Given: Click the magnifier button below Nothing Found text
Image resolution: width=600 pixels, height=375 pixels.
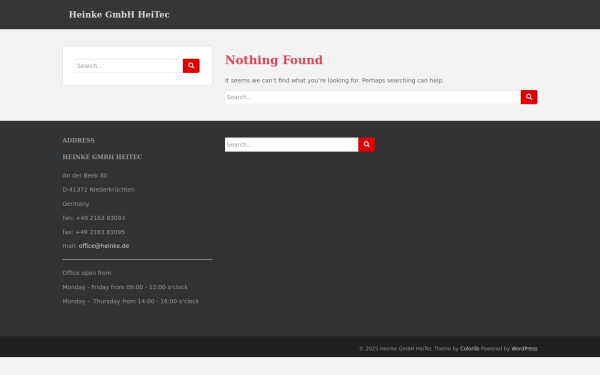Looking at the screenshot, I should [x=529, y=97].
